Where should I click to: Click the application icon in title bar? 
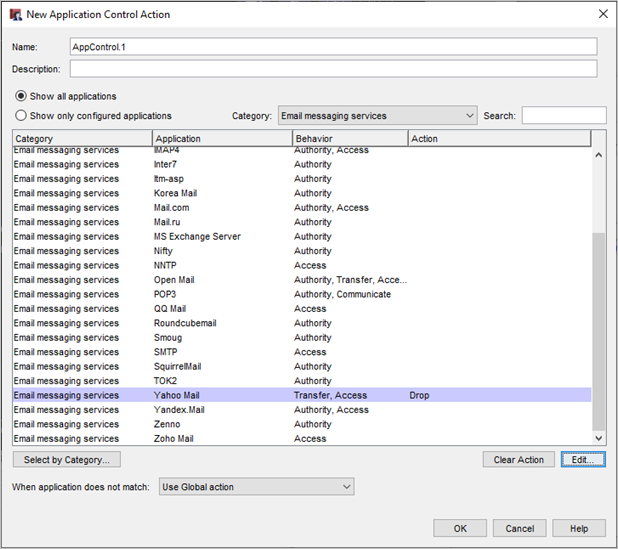(16, 15)
